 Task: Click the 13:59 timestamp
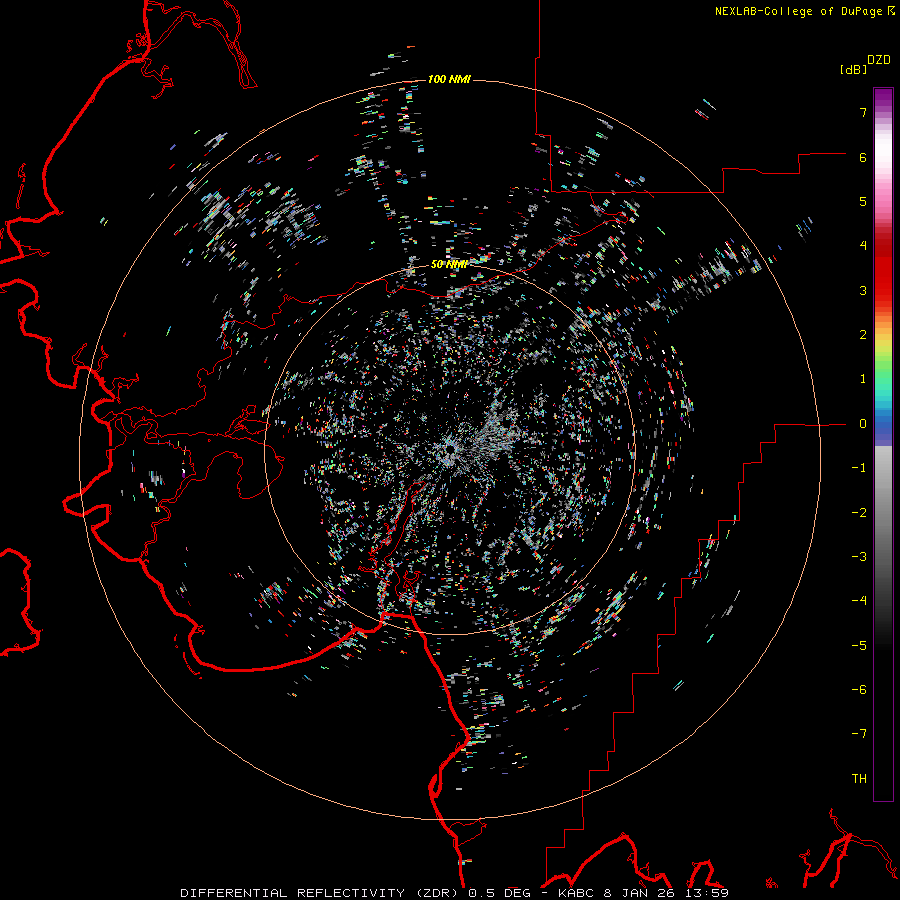point(706,893)
